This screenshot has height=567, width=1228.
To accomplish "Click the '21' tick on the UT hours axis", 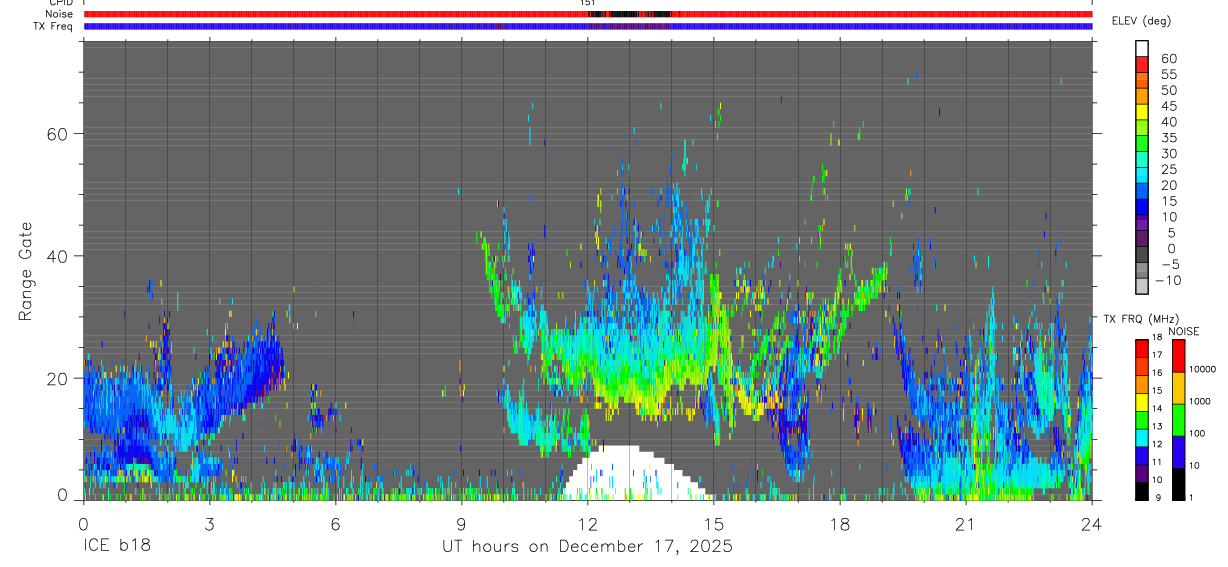I will click(x=965, y=524).
